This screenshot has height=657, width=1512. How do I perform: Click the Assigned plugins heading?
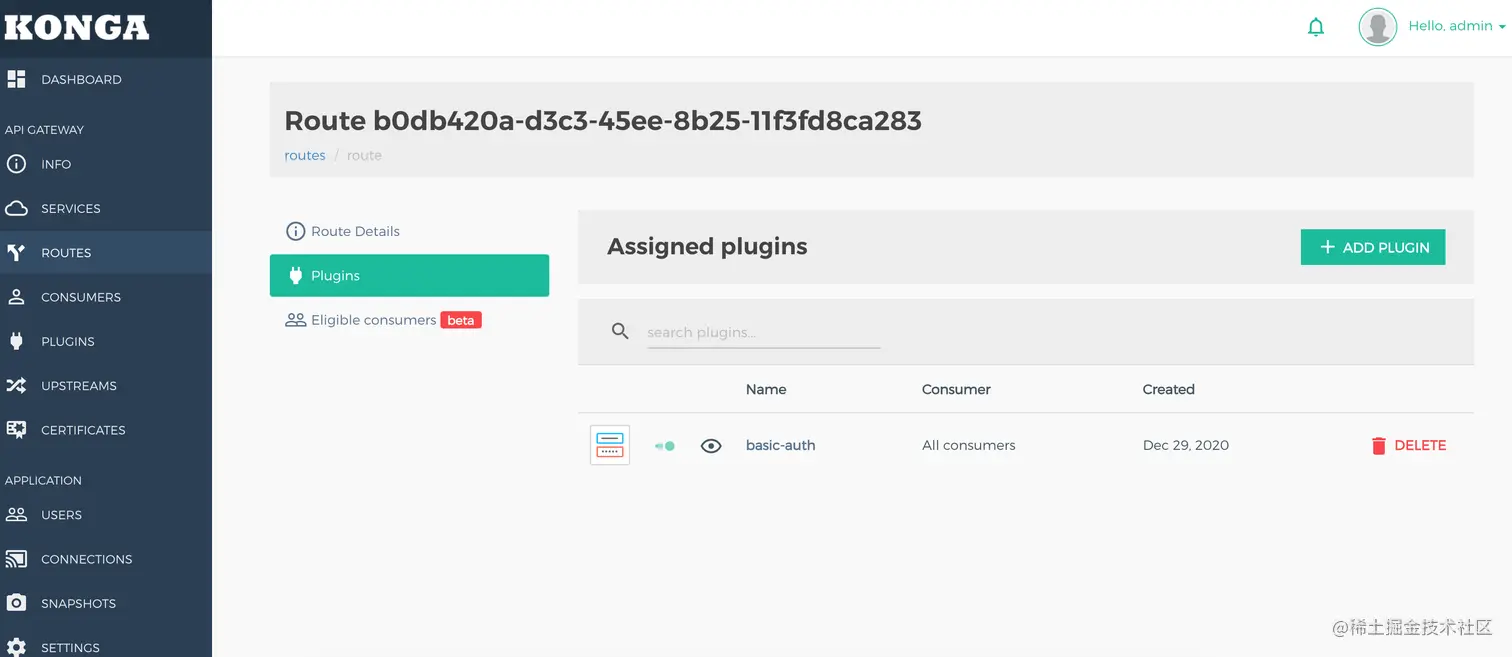click(x=707, y=246)
